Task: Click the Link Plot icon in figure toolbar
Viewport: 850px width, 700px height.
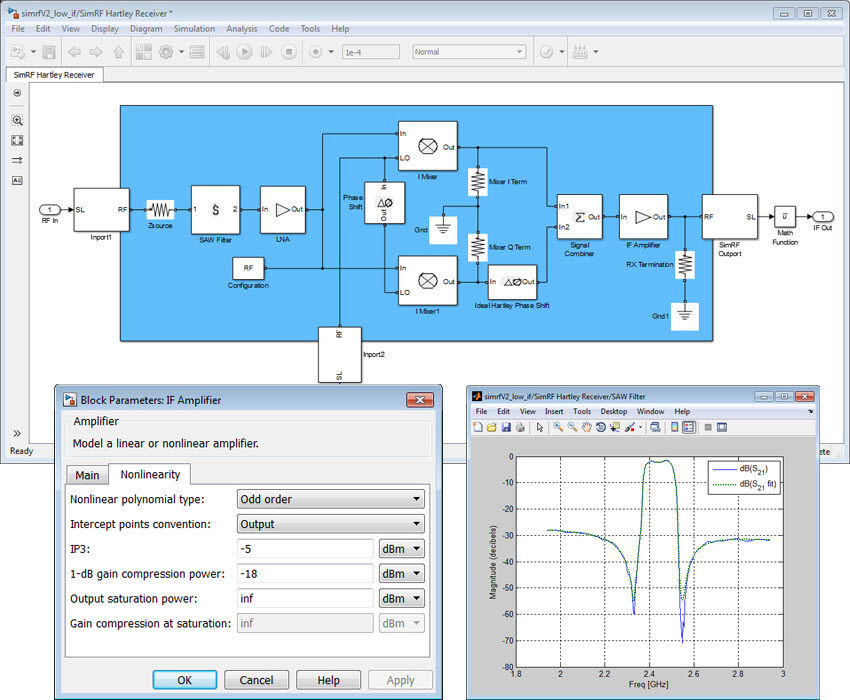Action: click(x=655, y=427)
